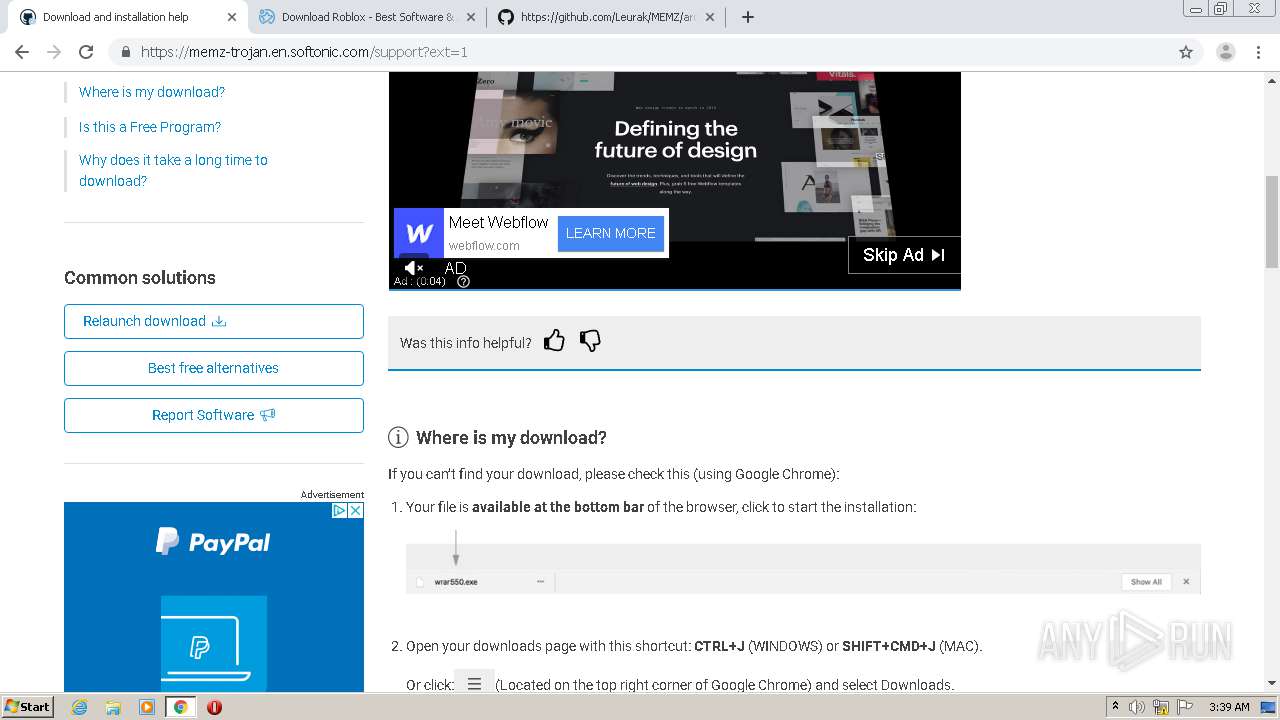Select the Chrome taskbar icon
Image resolution: width=1280 pixels, height=720 pixels.
[x=181, y=707]
